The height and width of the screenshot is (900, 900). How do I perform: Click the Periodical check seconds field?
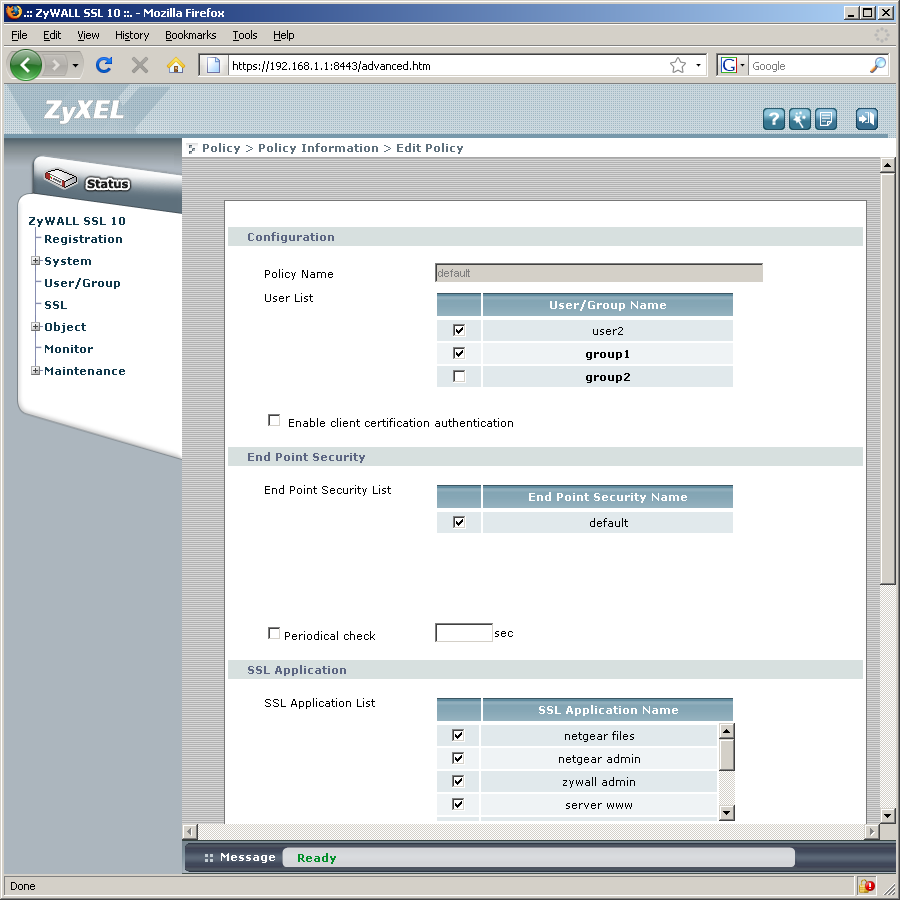tap(464, 633)
